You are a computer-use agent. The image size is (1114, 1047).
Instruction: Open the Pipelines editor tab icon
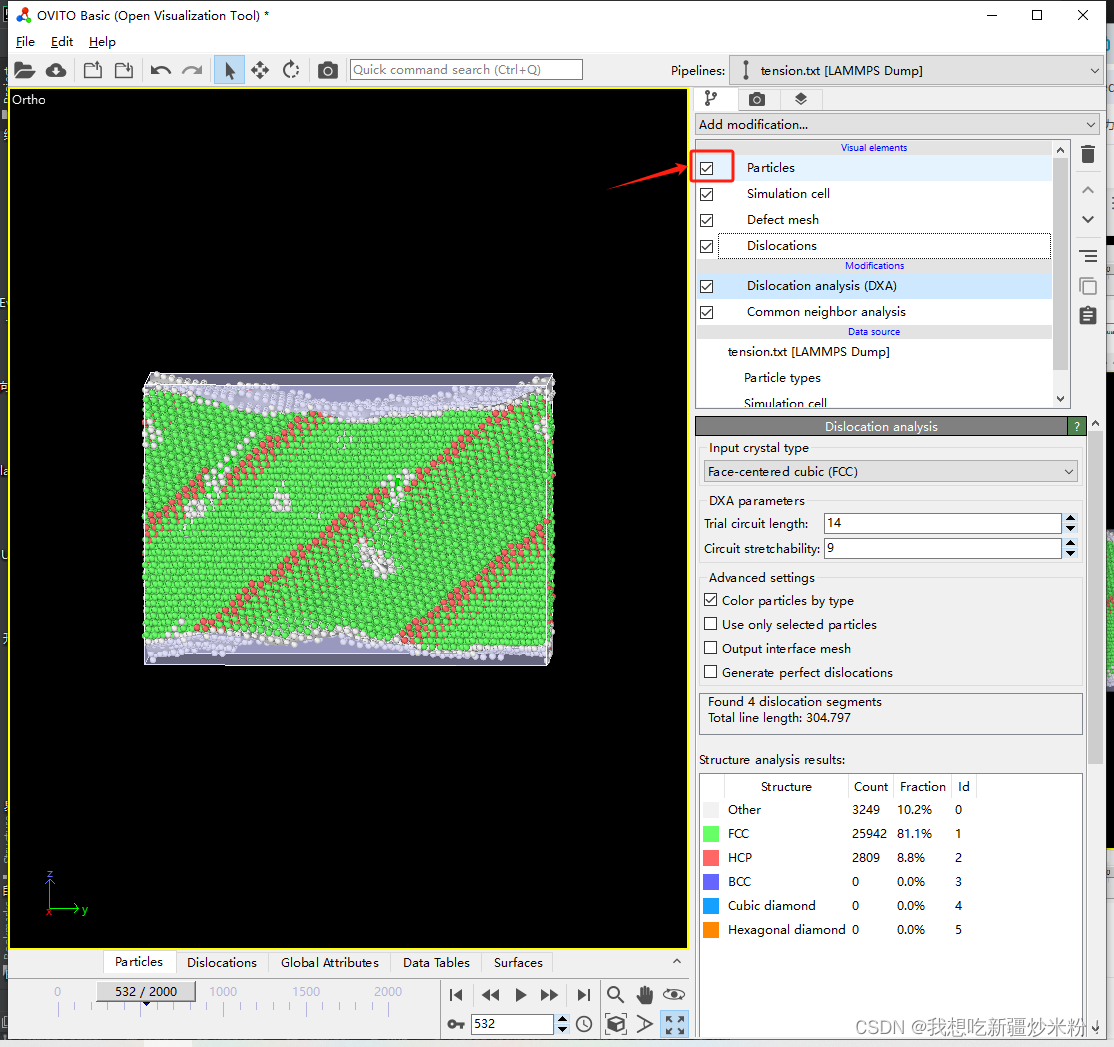pos(711,98)
